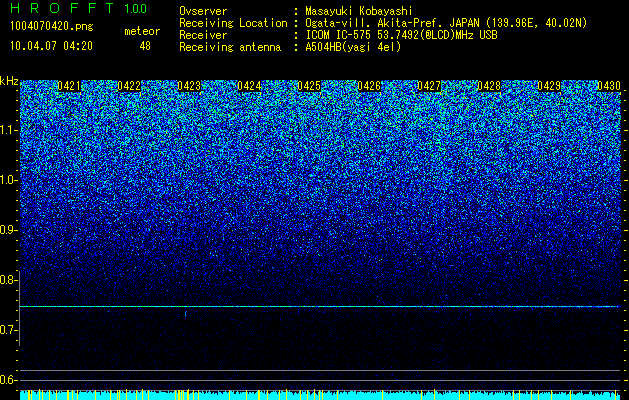The height and width of the screenshot is (400, 629).
Task: Click the 0.9 frequency axis label
Action: tap(8, 230)
